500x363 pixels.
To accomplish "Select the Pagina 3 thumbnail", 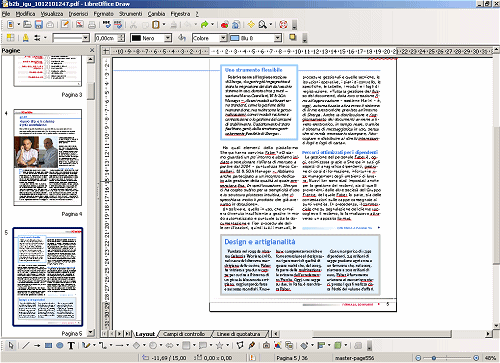I will 48,71.
